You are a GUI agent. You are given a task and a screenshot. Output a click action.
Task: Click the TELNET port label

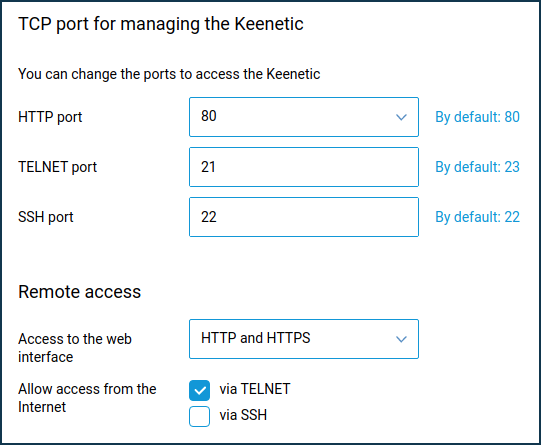coord(57,167)
